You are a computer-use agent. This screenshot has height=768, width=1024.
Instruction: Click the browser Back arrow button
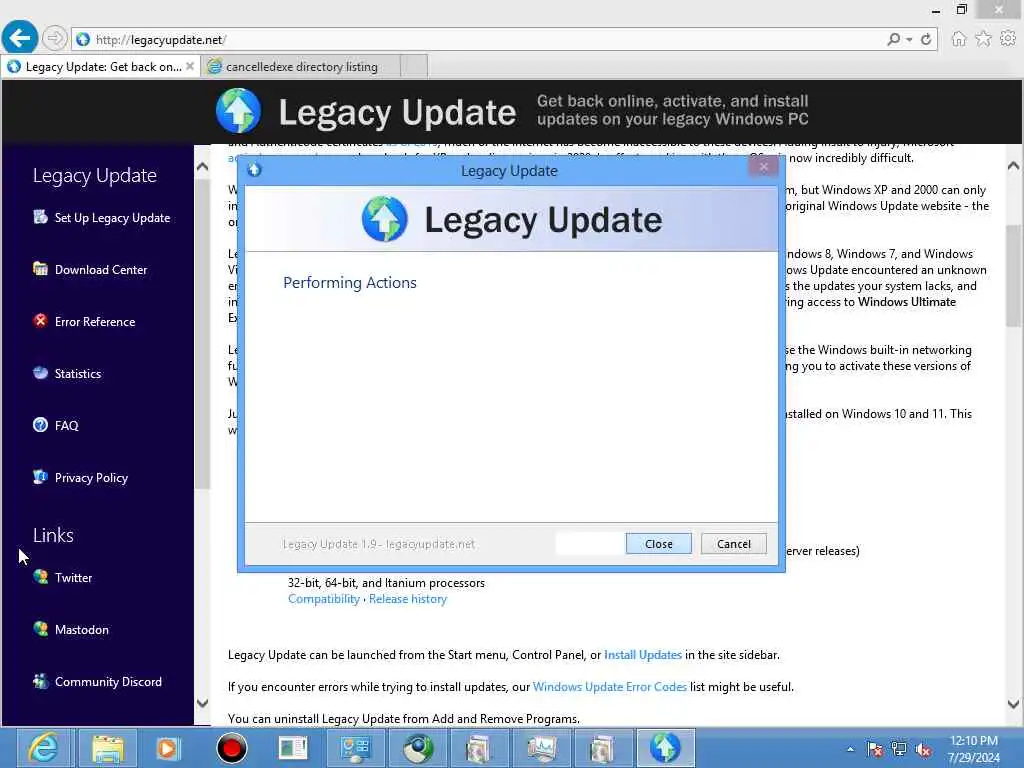coord(20,39)
